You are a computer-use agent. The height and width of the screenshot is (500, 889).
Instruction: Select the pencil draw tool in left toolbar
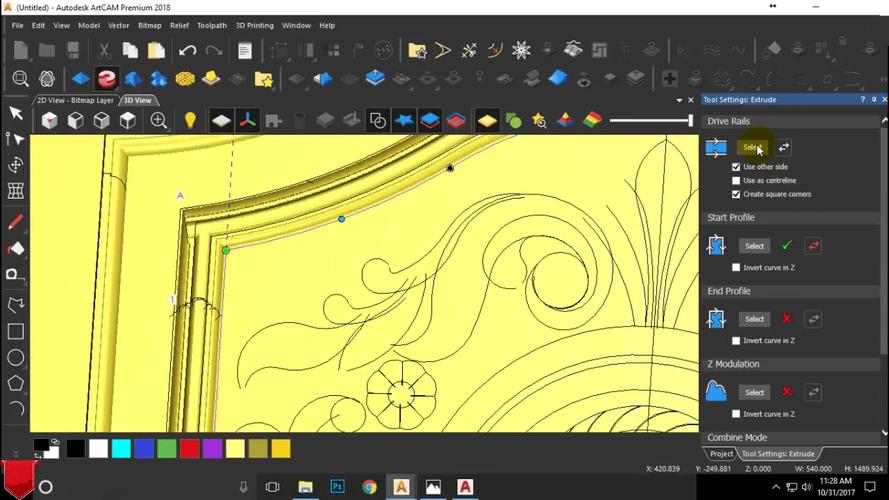pos(16,222)
